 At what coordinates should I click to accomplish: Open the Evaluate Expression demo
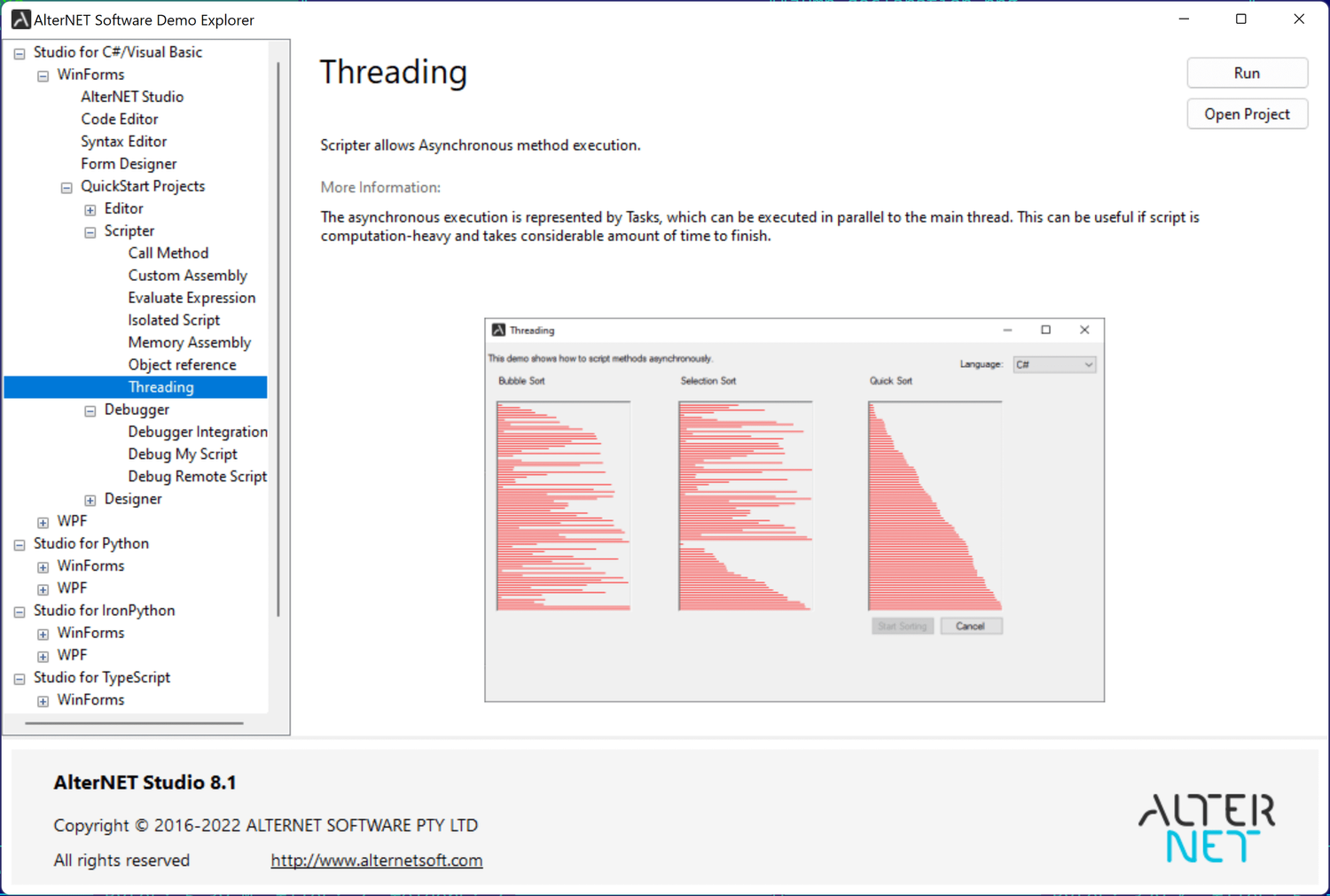pos(192,297)
